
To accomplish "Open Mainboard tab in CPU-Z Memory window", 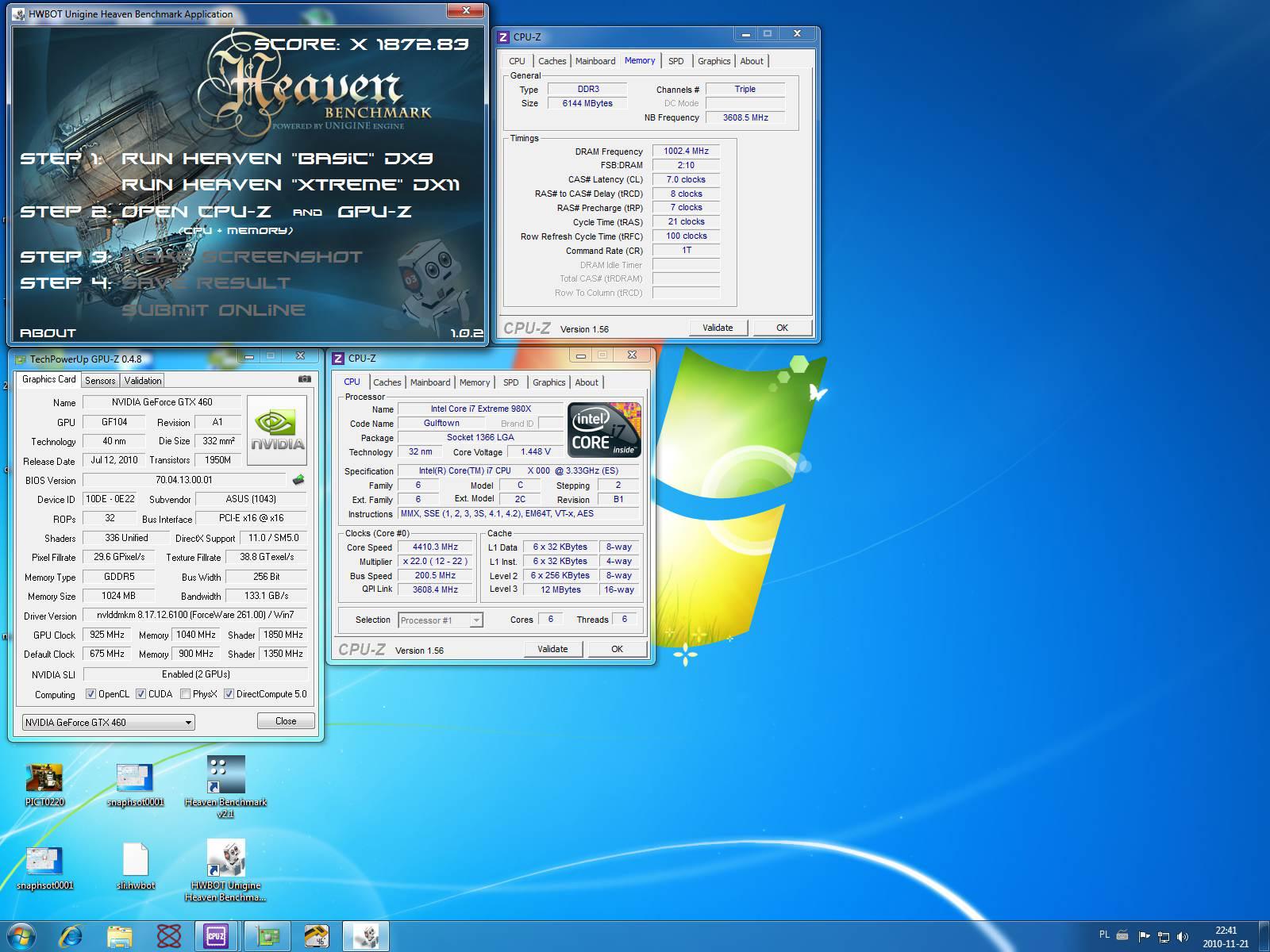I will 595,61.
